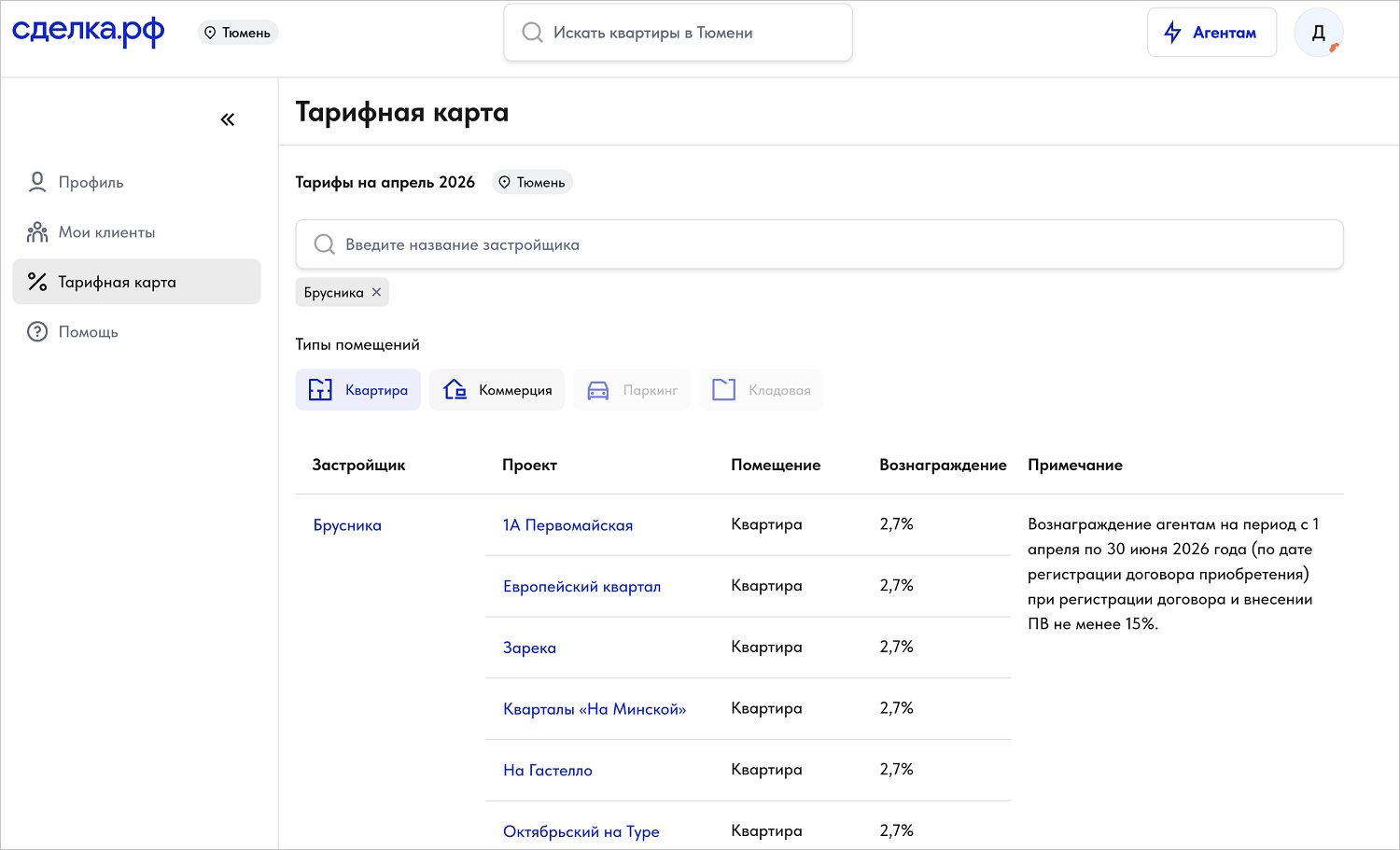Click the search field for apartments in Тюмень
Image resolution: width=1400 pixels, height=850 pixels.
pos(678,33)
